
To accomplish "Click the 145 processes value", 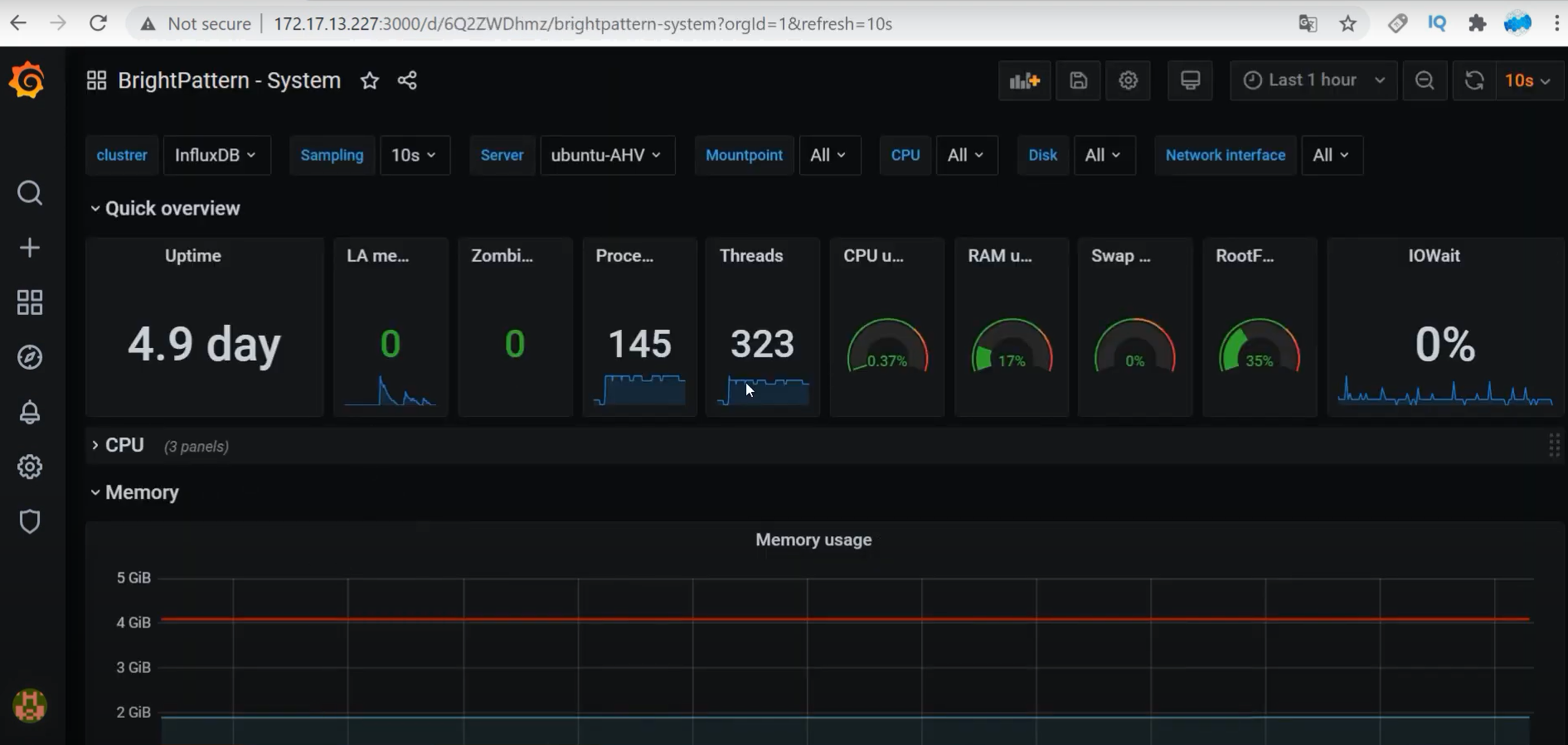I will (639, 344).
